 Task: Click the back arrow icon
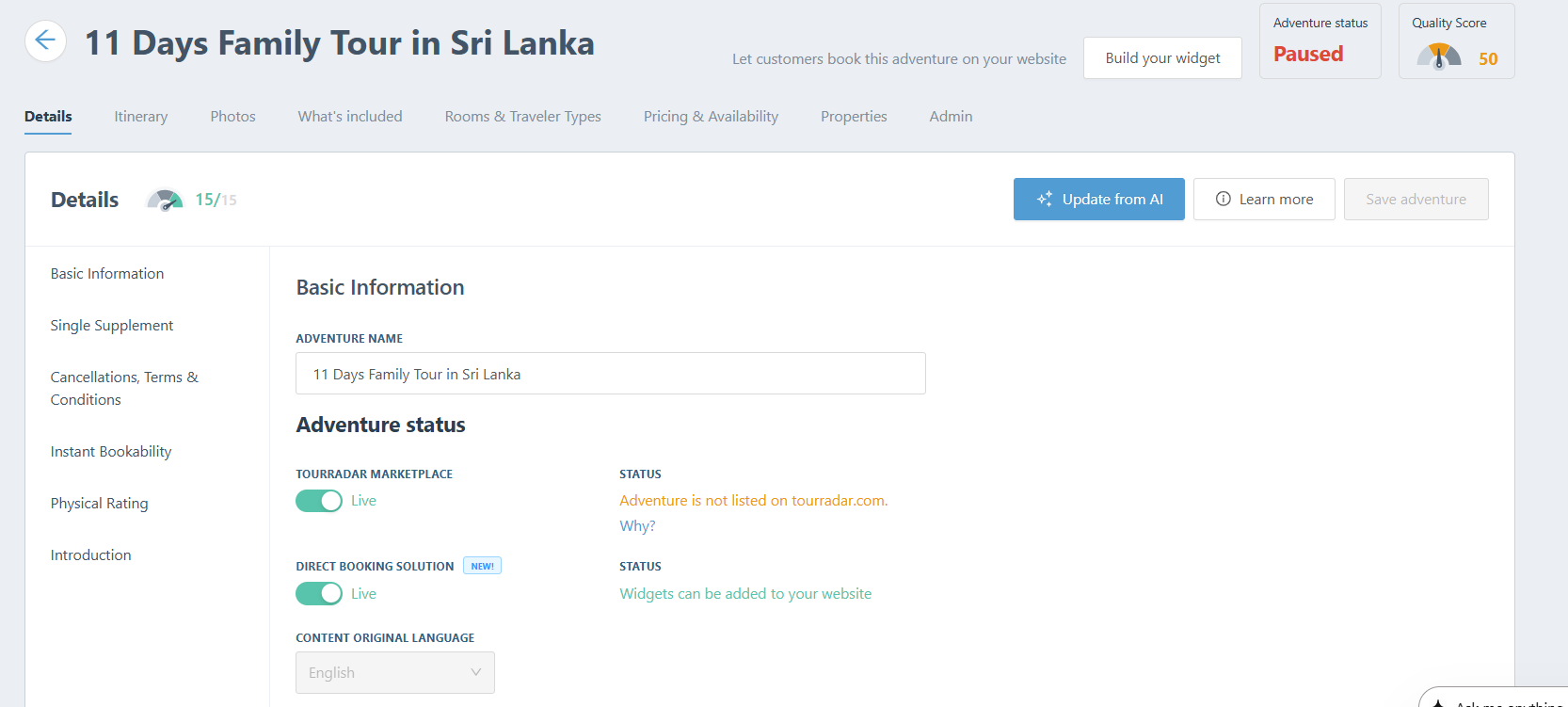click(x=45, y=41)
